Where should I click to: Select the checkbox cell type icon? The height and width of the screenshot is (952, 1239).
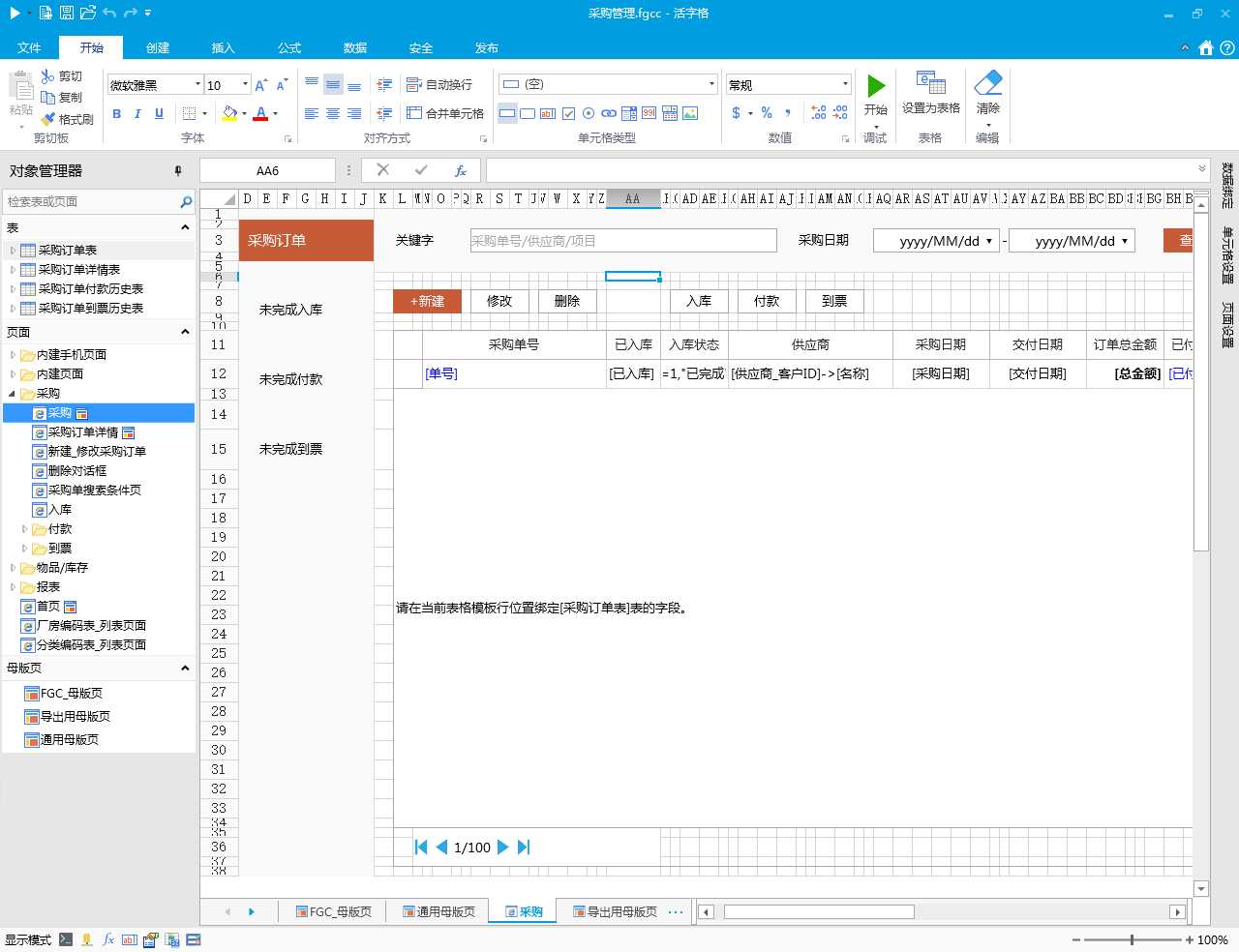click(568, 113)
